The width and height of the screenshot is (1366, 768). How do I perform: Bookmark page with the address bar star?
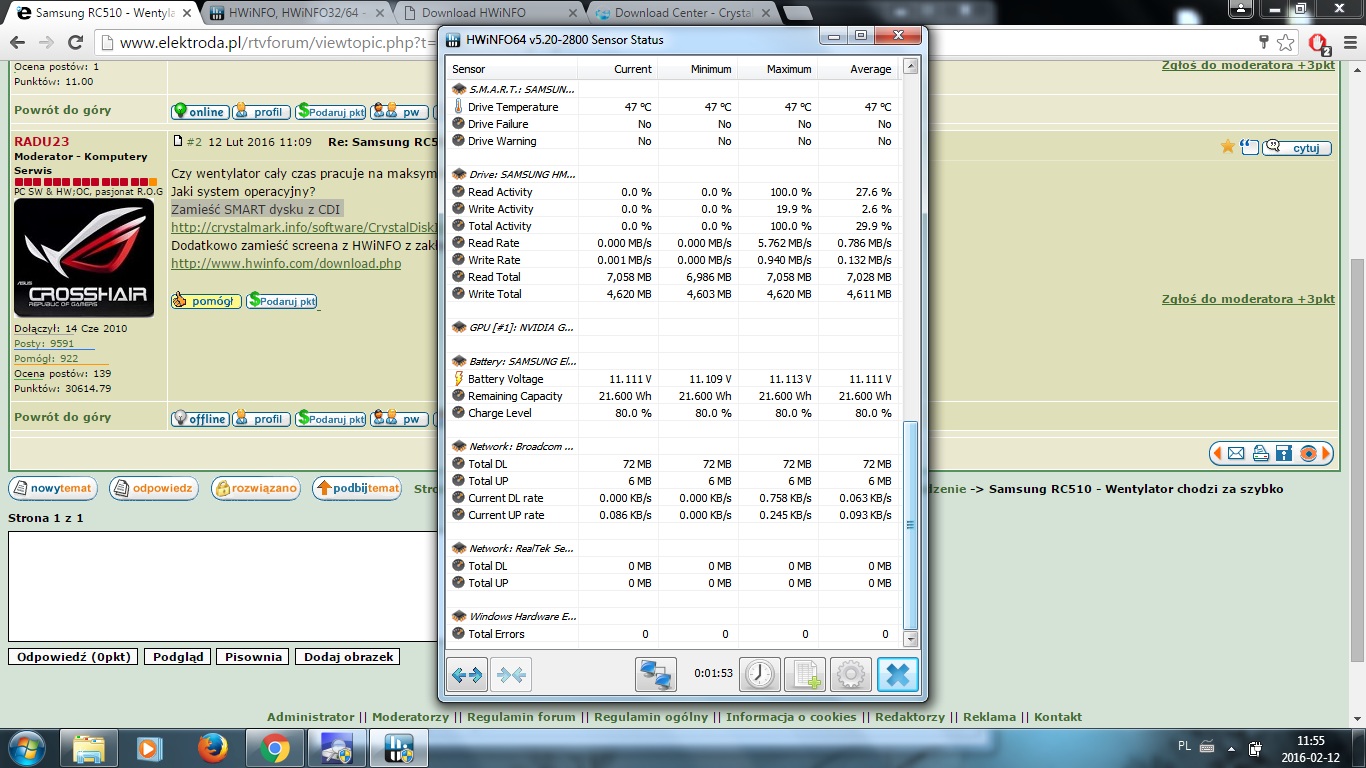[x=1286, y=43]
